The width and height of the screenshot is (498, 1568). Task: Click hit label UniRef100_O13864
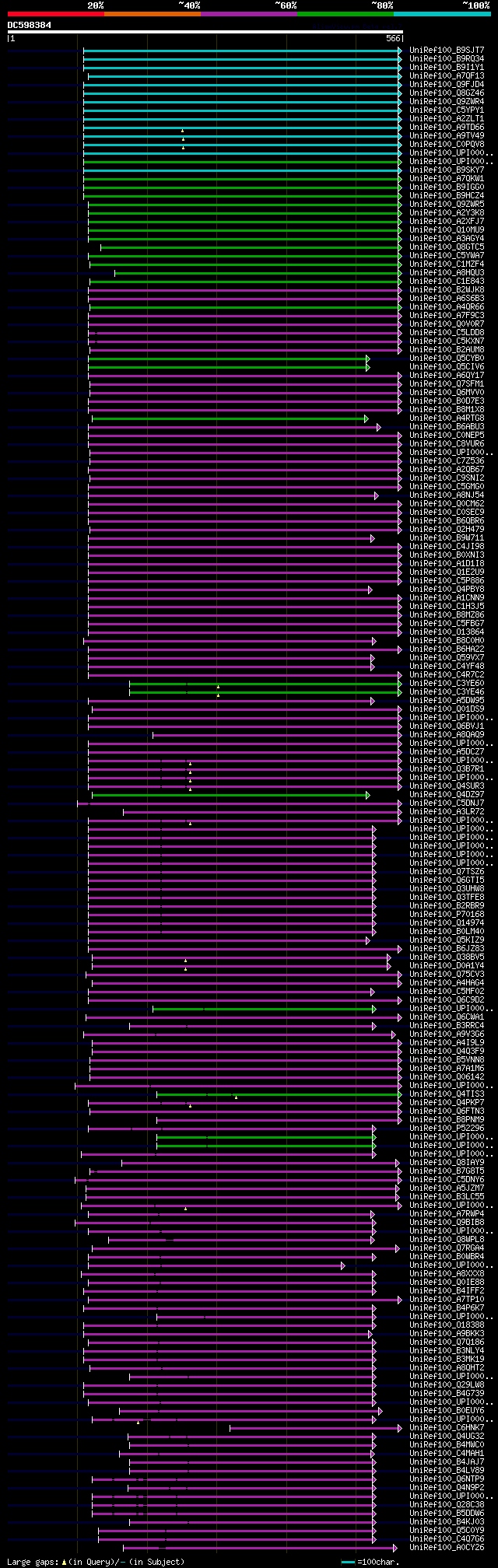[x=447, y=632]
